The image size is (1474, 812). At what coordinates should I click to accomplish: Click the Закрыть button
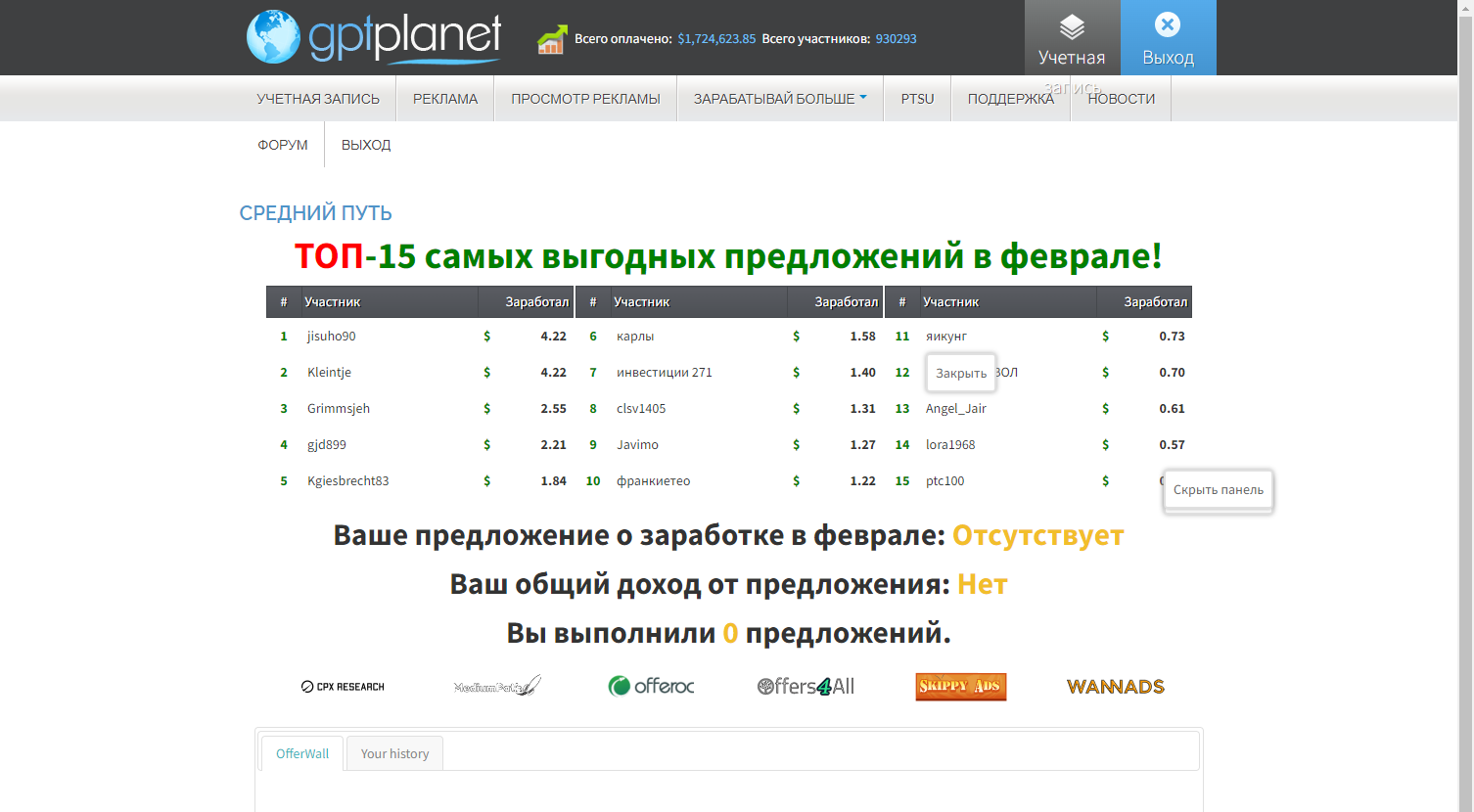(961, 373)
